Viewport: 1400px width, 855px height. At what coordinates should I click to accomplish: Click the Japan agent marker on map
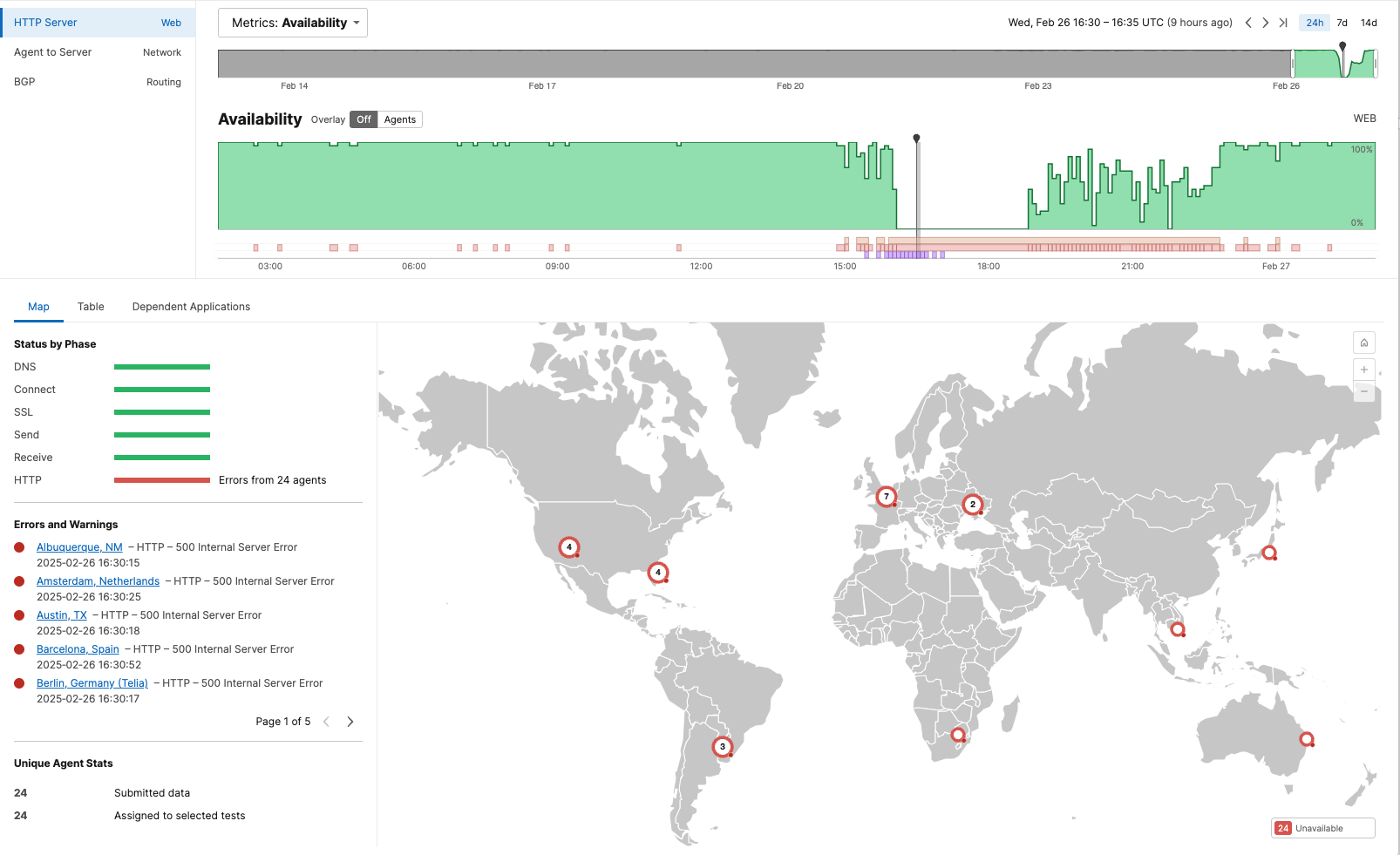tap(1269, 553)
